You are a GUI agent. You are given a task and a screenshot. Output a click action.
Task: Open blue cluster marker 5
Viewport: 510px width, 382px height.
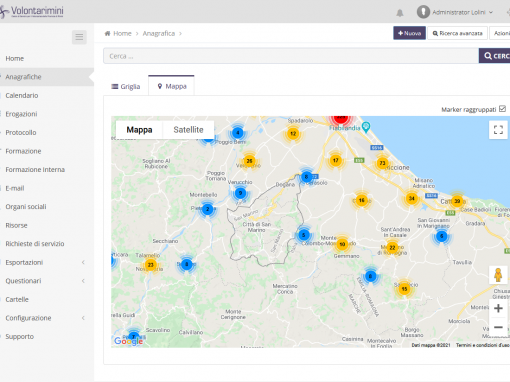click(x=303, y=235)
